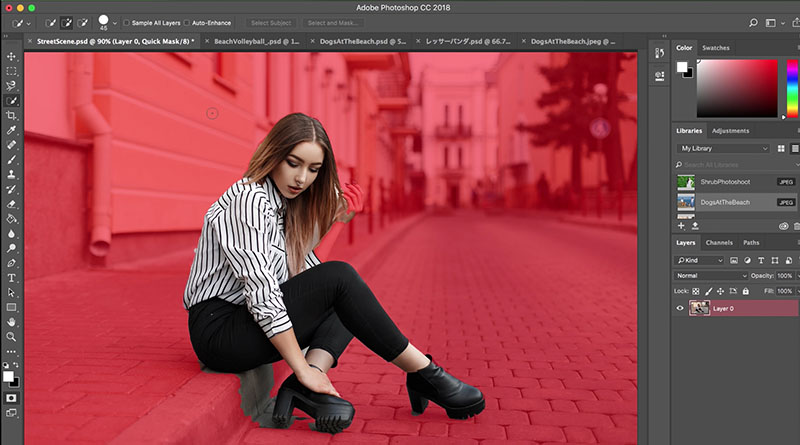
Task: Activate the Zoom tool
Action: [12, 337]
